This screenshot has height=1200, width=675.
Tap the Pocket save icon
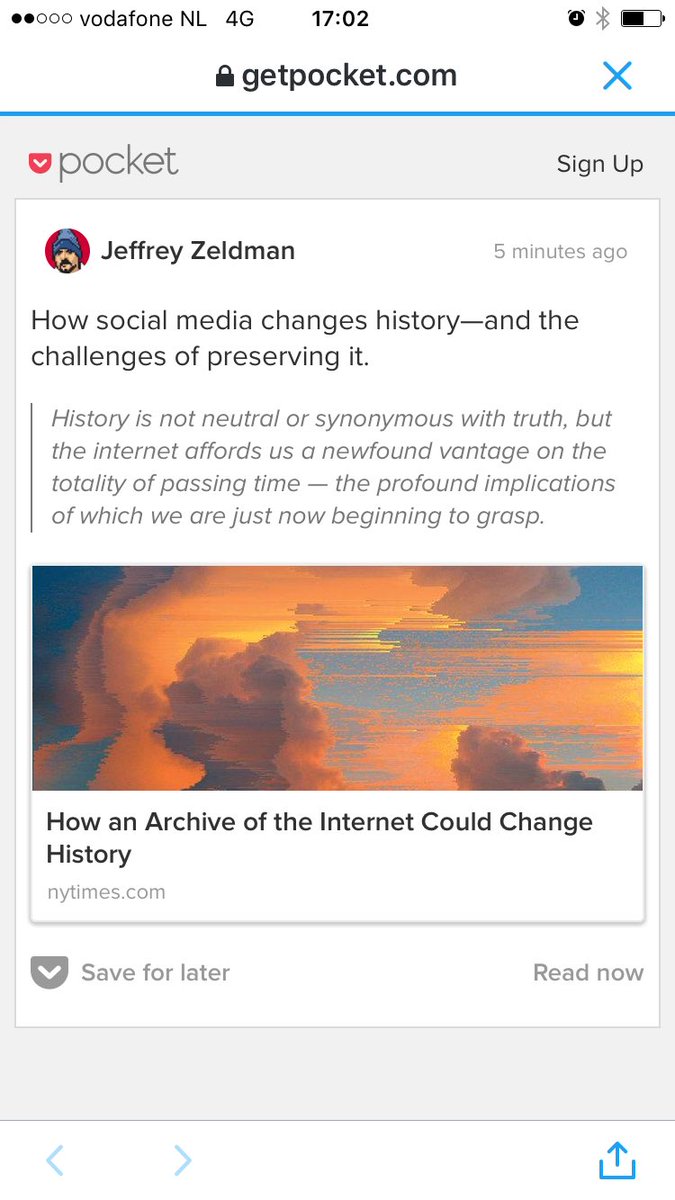49,972
